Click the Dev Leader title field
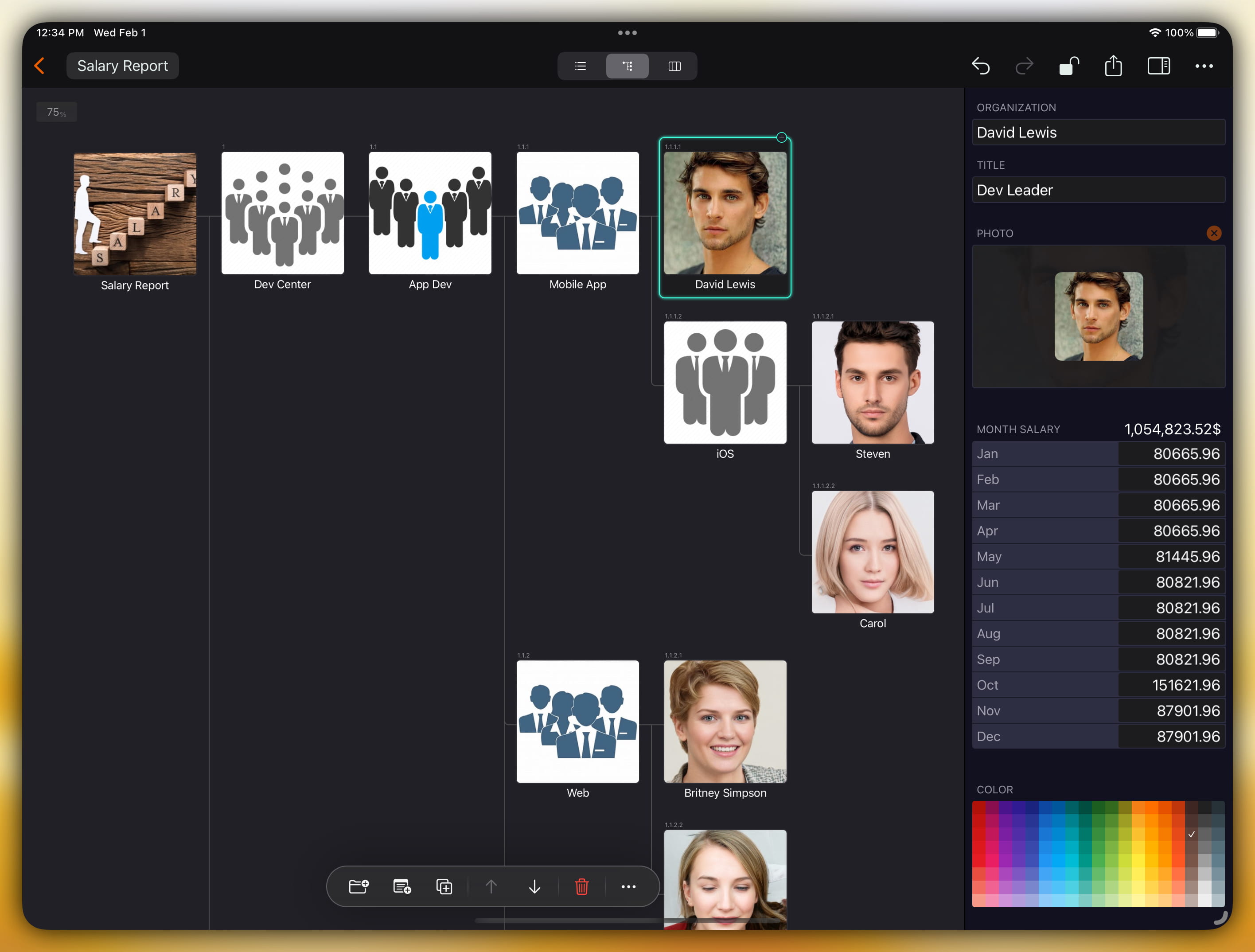This screenshot has width=1255, height=952. point(1098,190)
